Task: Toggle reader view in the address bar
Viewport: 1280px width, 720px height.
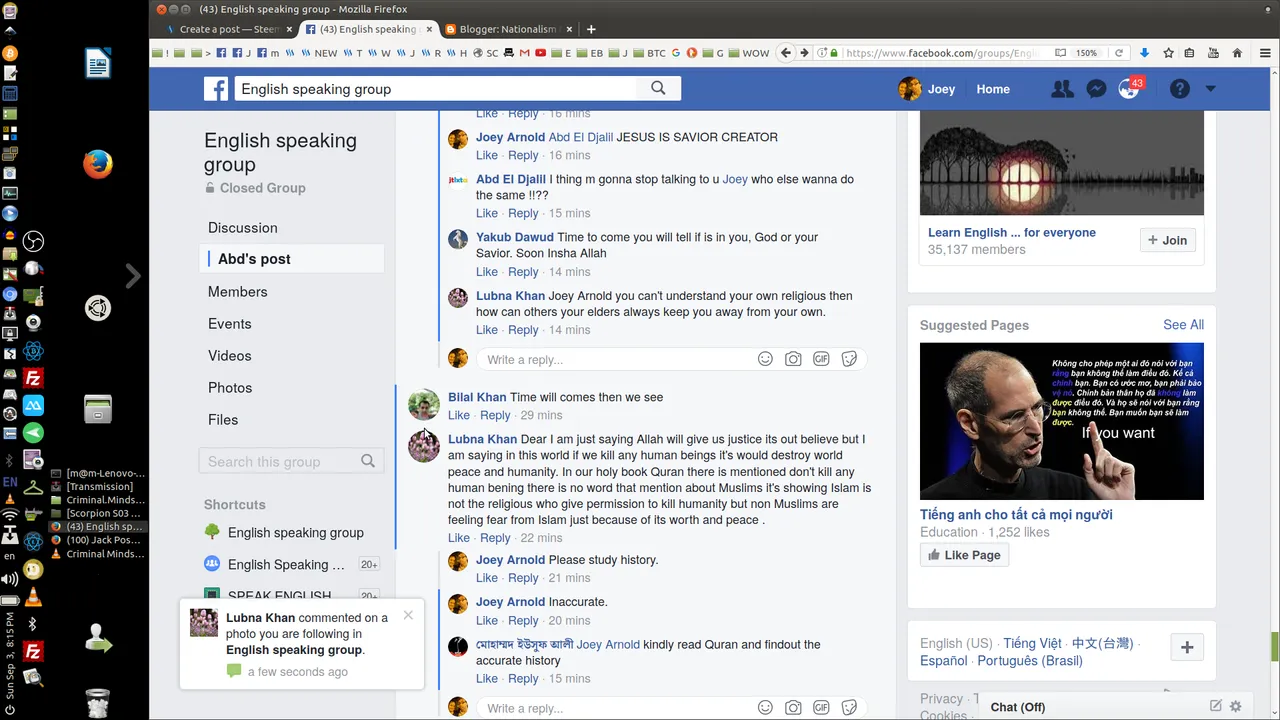Action: [x=1061, y=53]
